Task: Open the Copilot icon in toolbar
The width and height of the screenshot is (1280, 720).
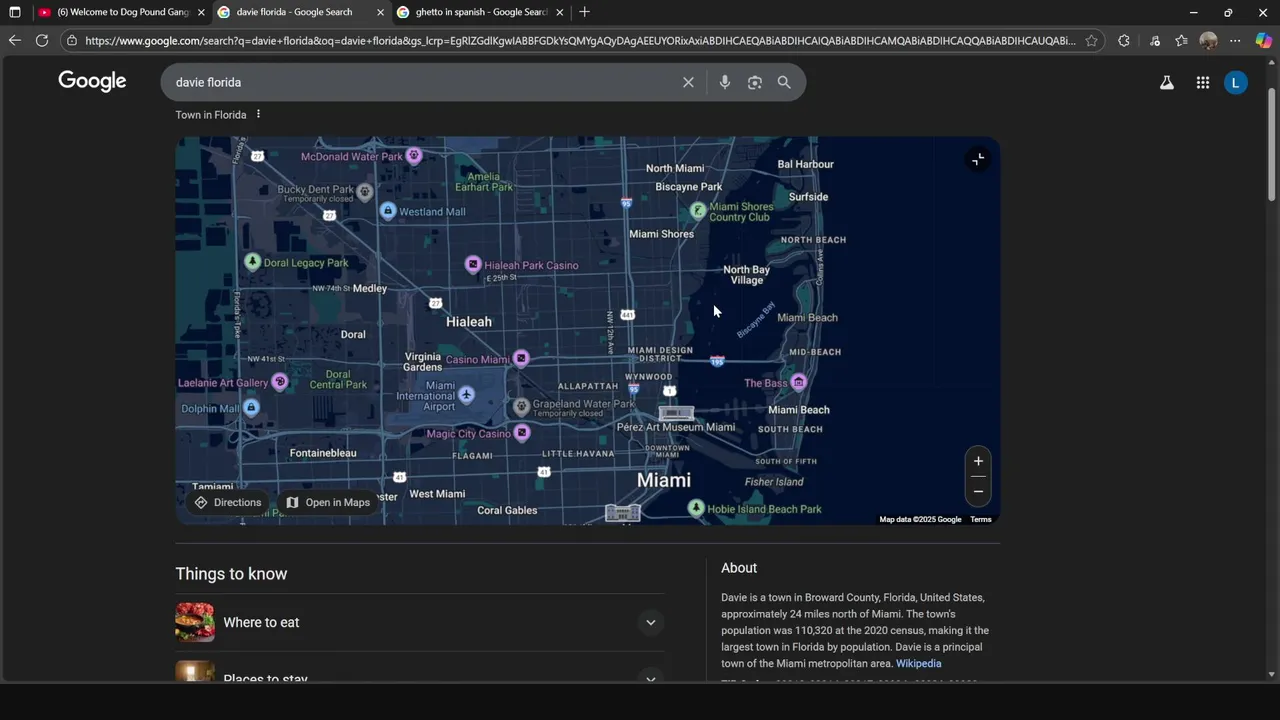Action: coord(1263,41)
